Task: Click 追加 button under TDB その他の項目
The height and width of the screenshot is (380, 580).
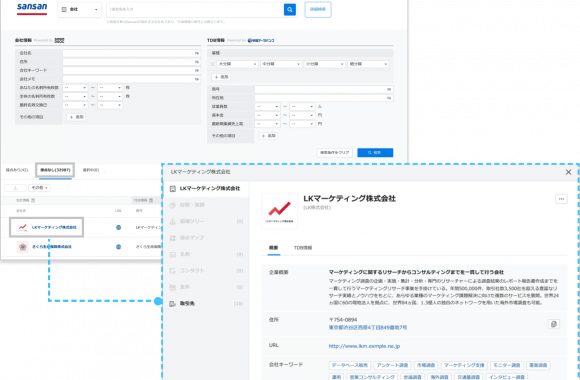Action: click(268, 136)
